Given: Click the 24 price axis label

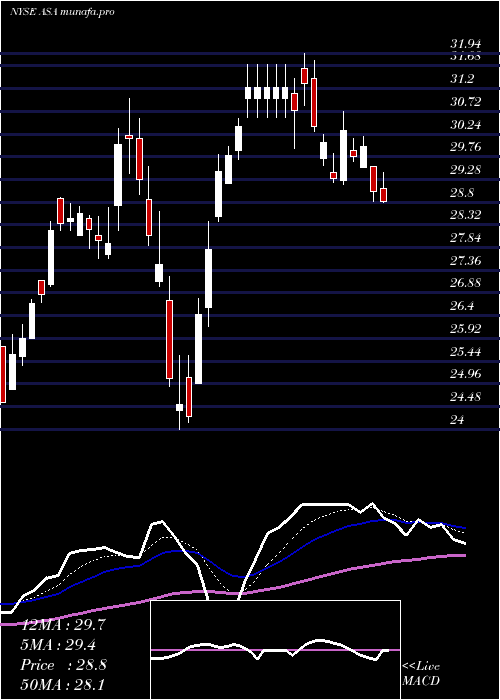Looking at the screenshot, I should point(457,420).
